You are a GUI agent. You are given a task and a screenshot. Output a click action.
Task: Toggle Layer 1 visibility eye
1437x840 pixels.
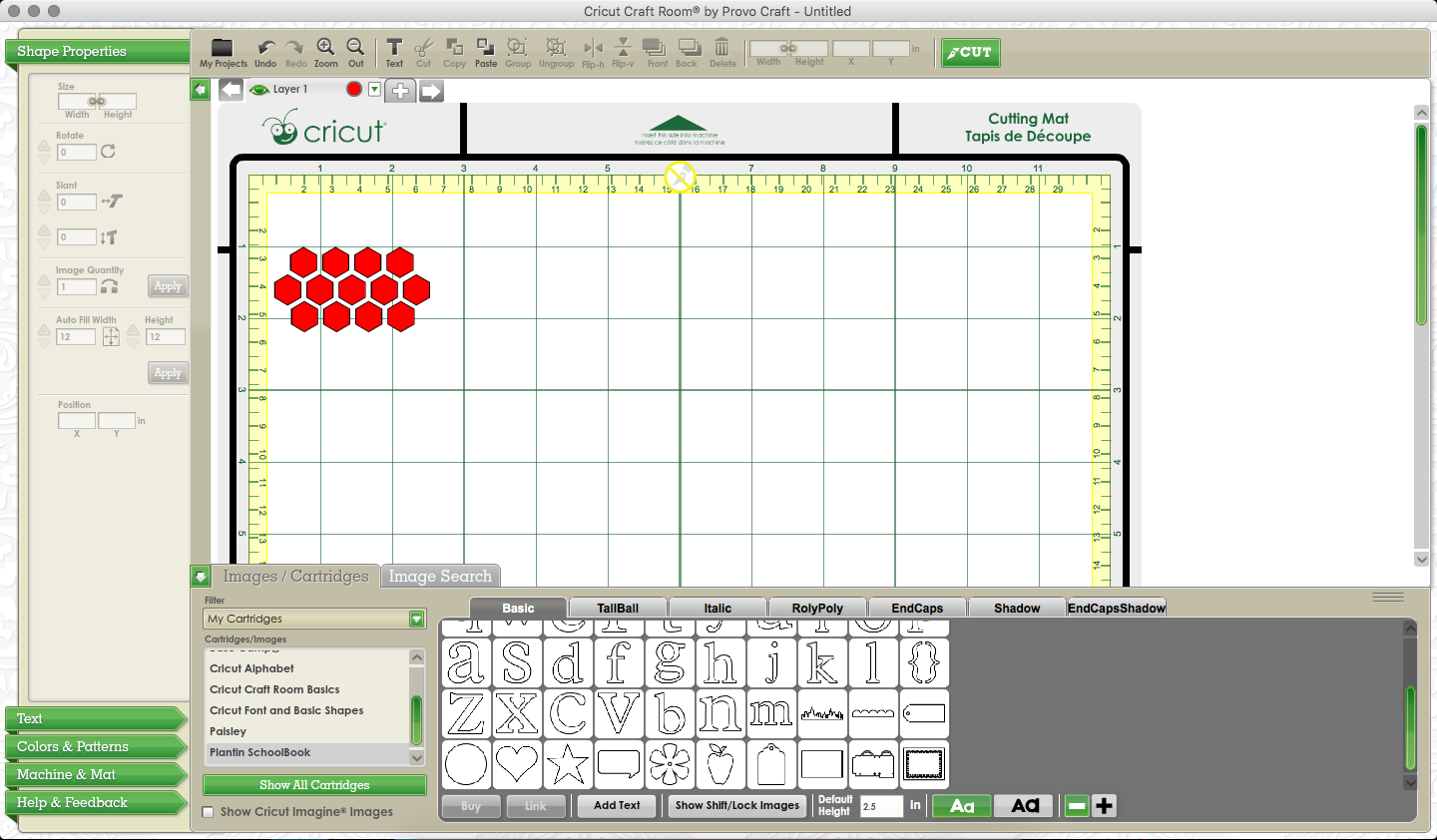tap(259, 90)
